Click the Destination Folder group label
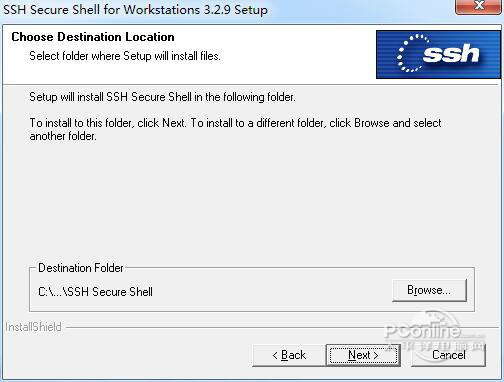Image resolution: width=504 pixels, height=382 pixels. (81, 268)
